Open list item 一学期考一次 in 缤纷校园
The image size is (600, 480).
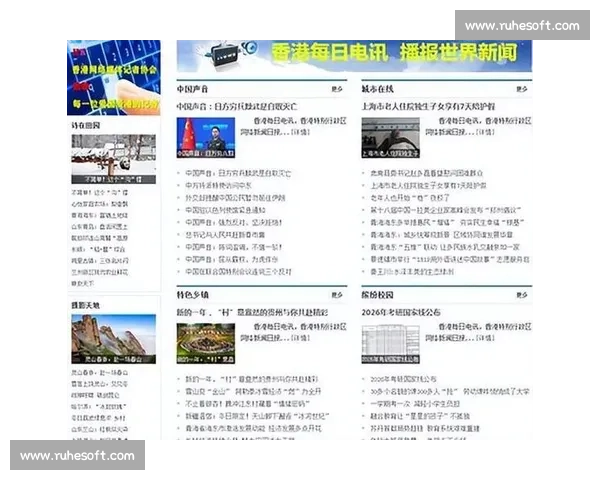415,404
